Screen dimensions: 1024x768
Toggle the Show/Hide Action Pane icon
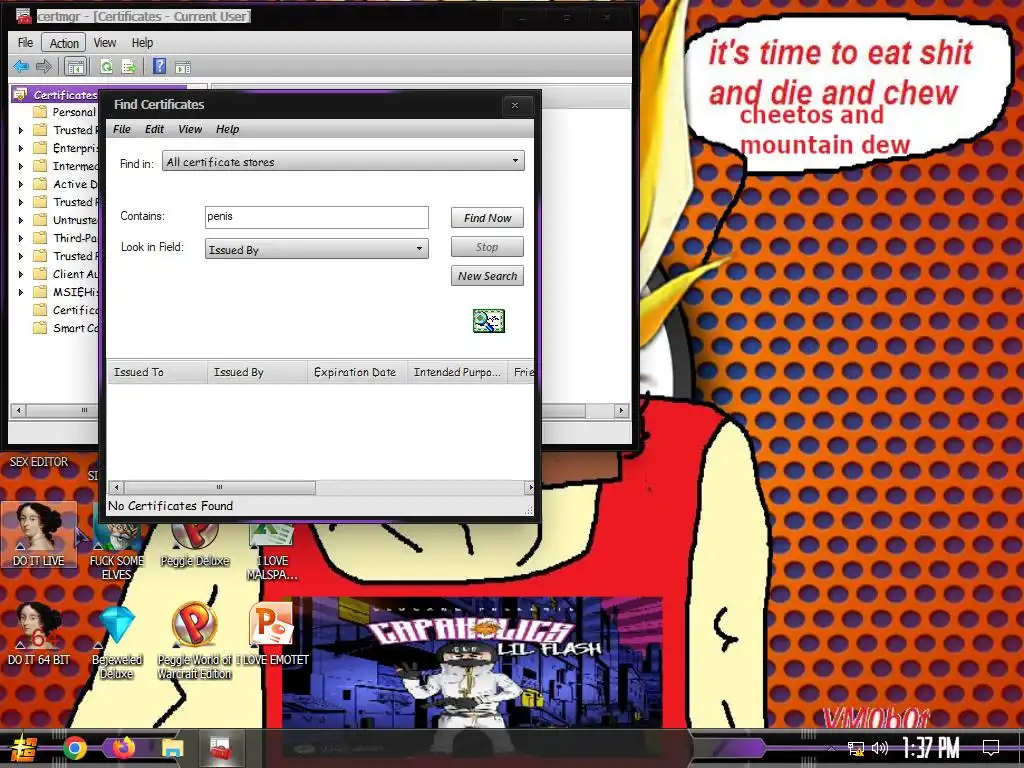click(183, 67)
